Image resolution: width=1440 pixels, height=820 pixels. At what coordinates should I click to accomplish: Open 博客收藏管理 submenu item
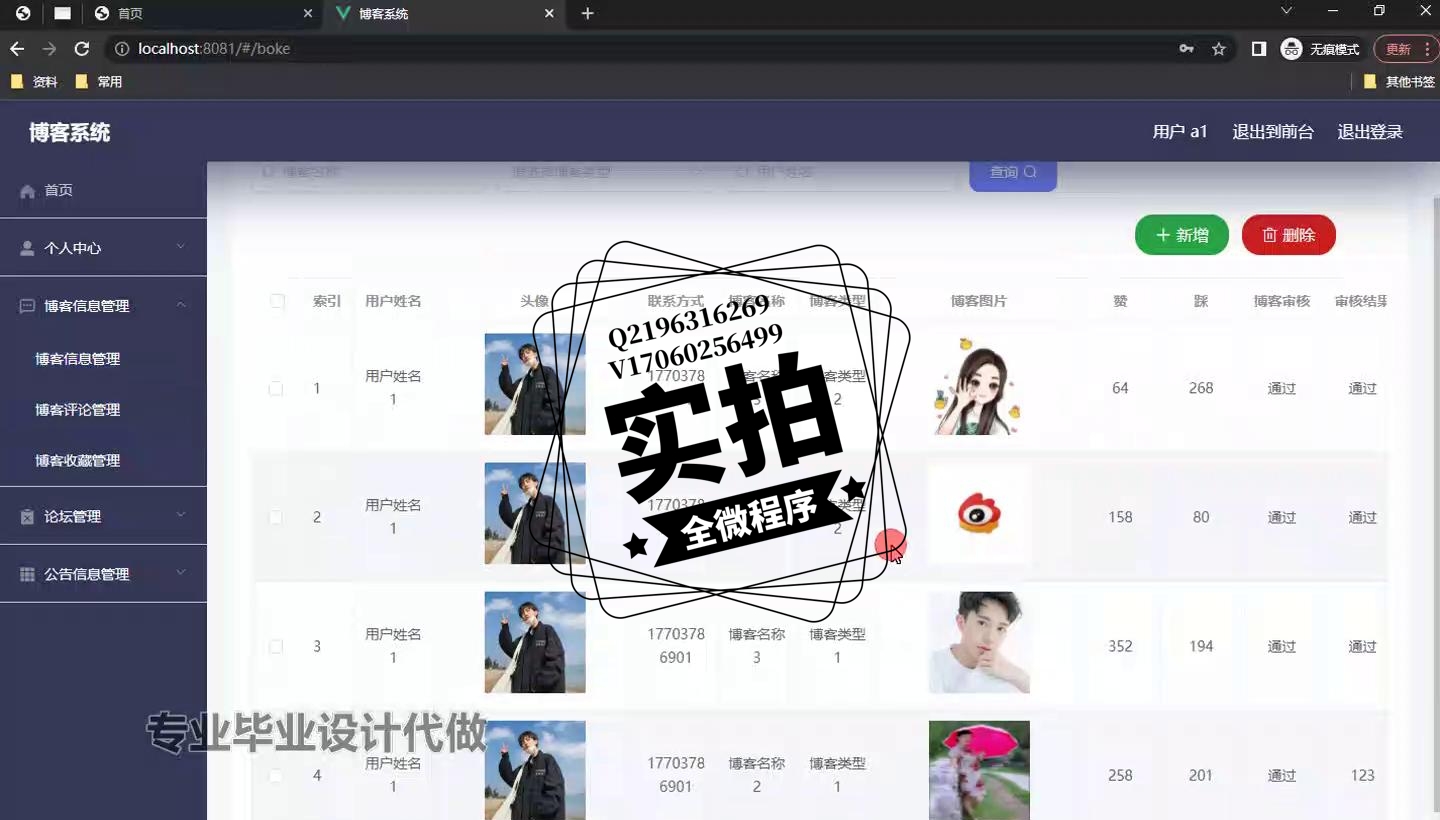(x=78, y=461)
